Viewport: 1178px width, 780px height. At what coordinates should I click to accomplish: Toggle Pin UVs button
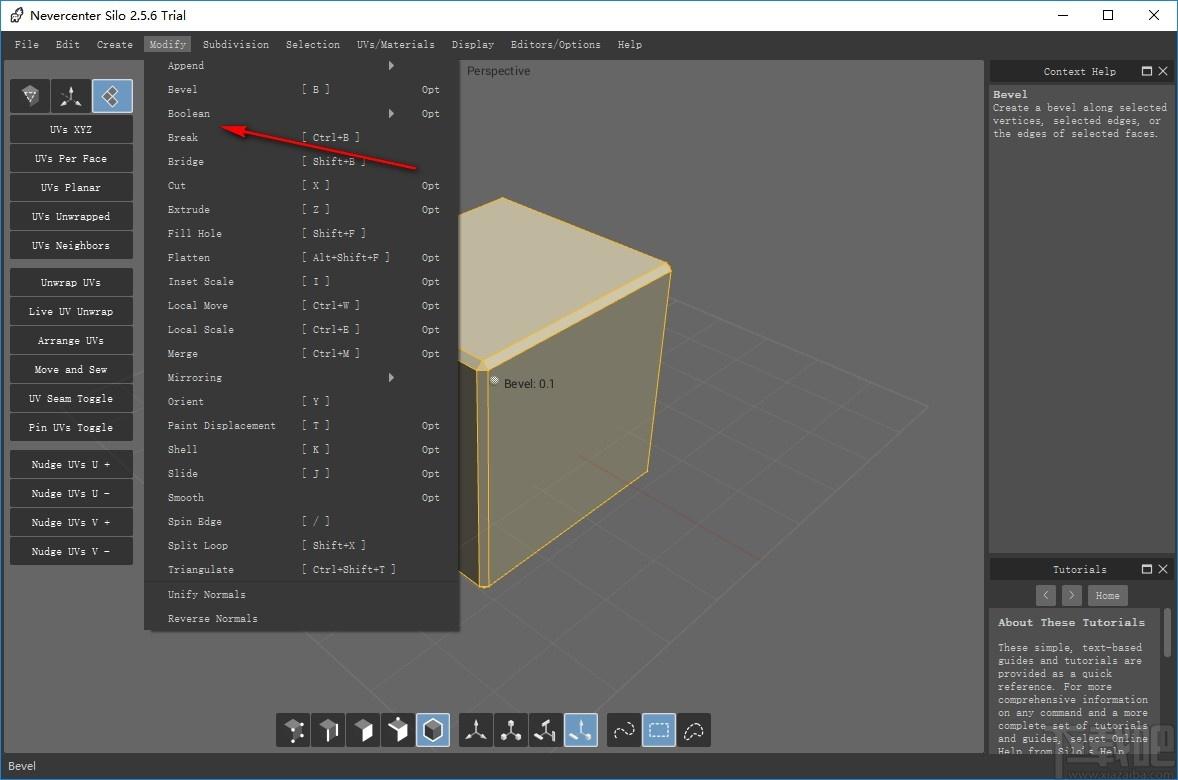[71, 427]
